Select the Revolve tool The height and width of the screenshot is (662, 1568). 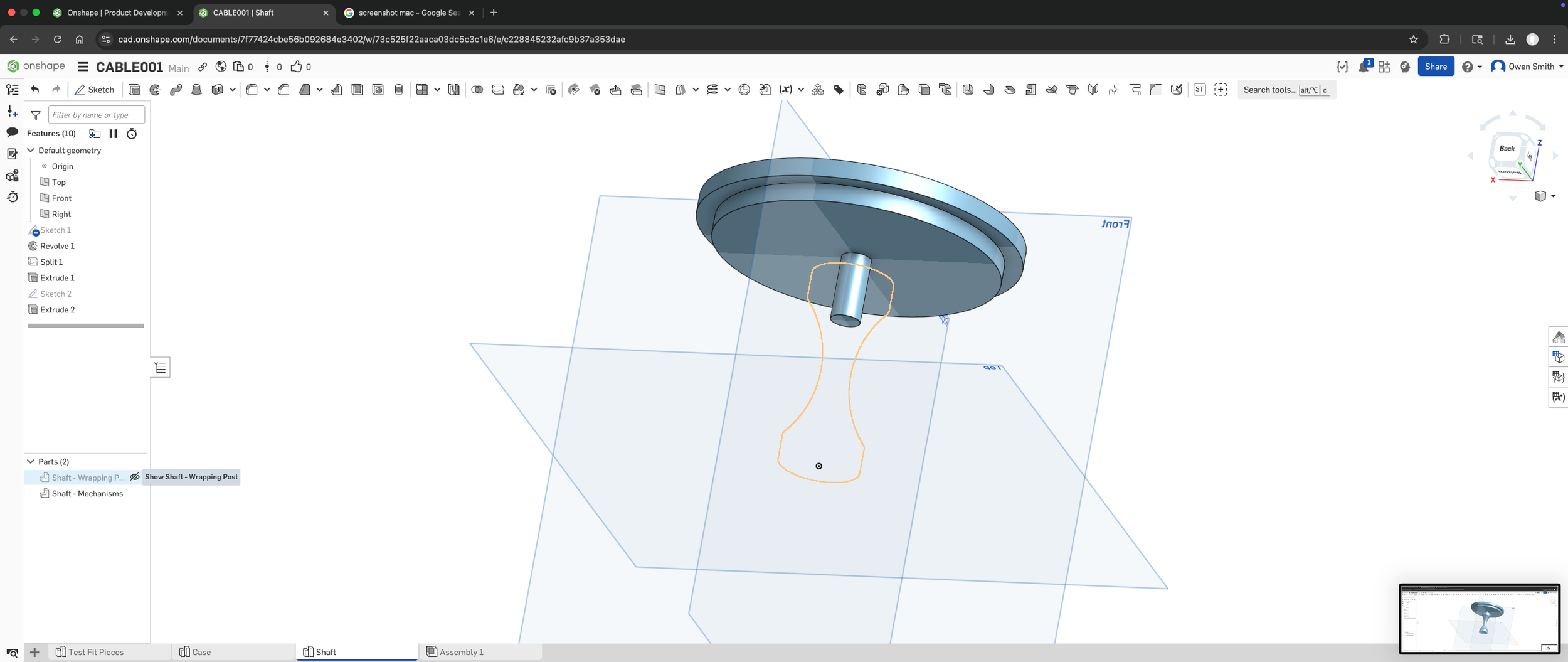point(155,89)
